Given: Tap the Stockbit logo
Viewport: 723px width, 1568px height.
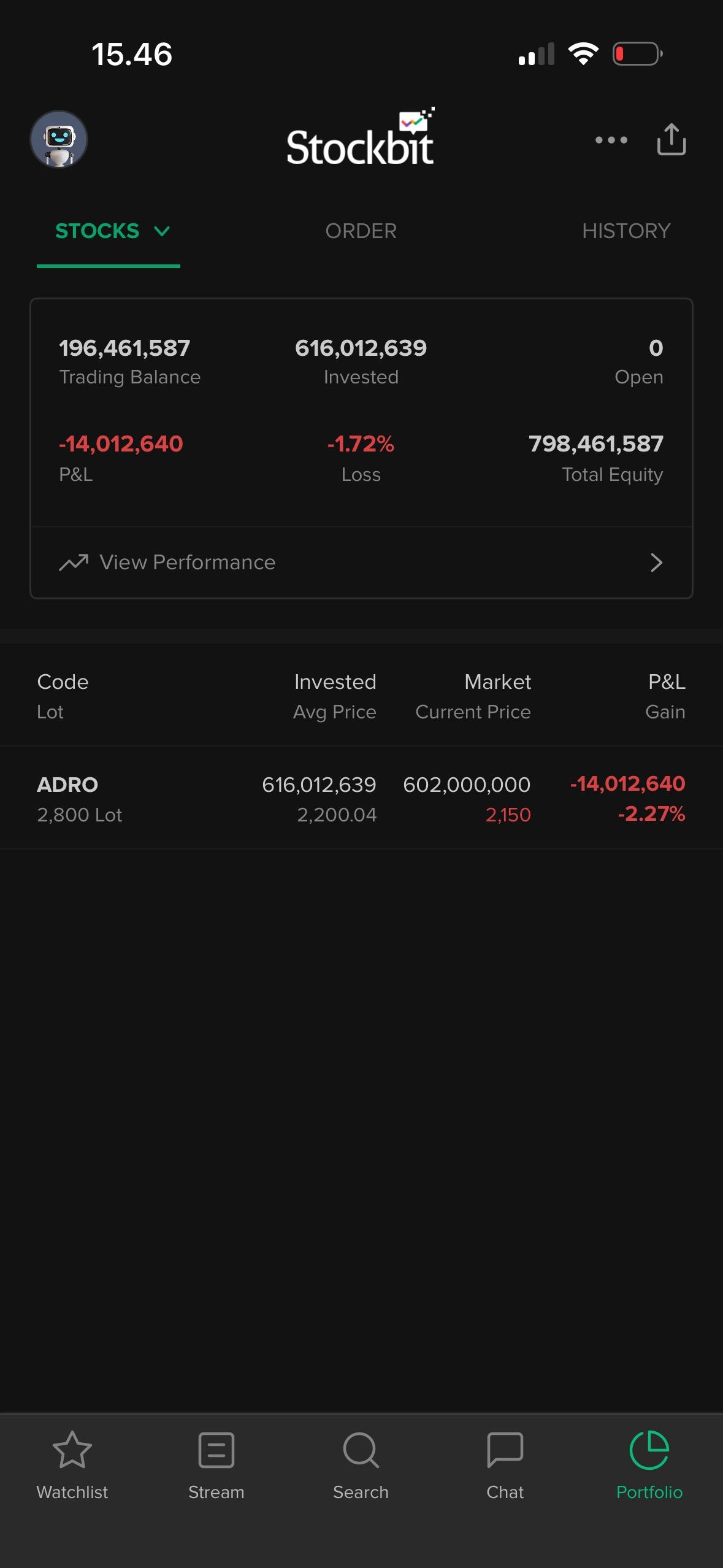Looking at the screenshot, I should coord(361,139).
